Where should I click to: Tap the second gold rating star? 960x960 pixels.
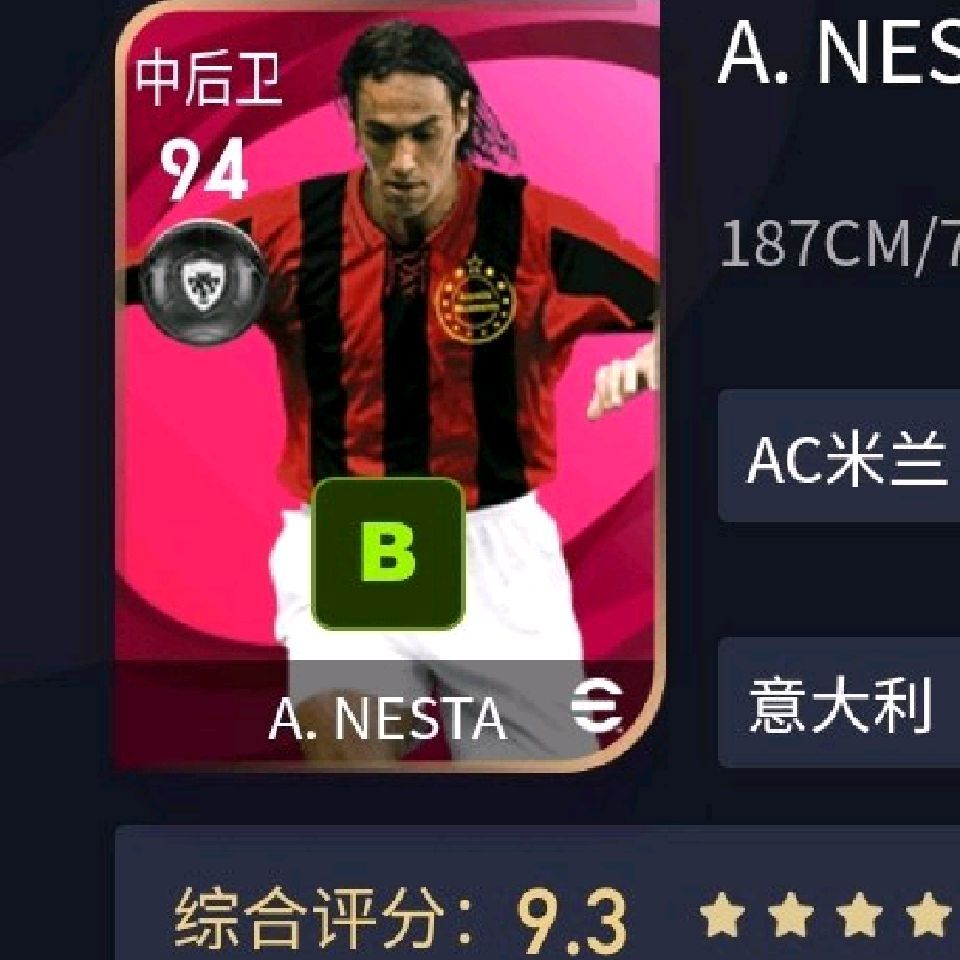791,915
